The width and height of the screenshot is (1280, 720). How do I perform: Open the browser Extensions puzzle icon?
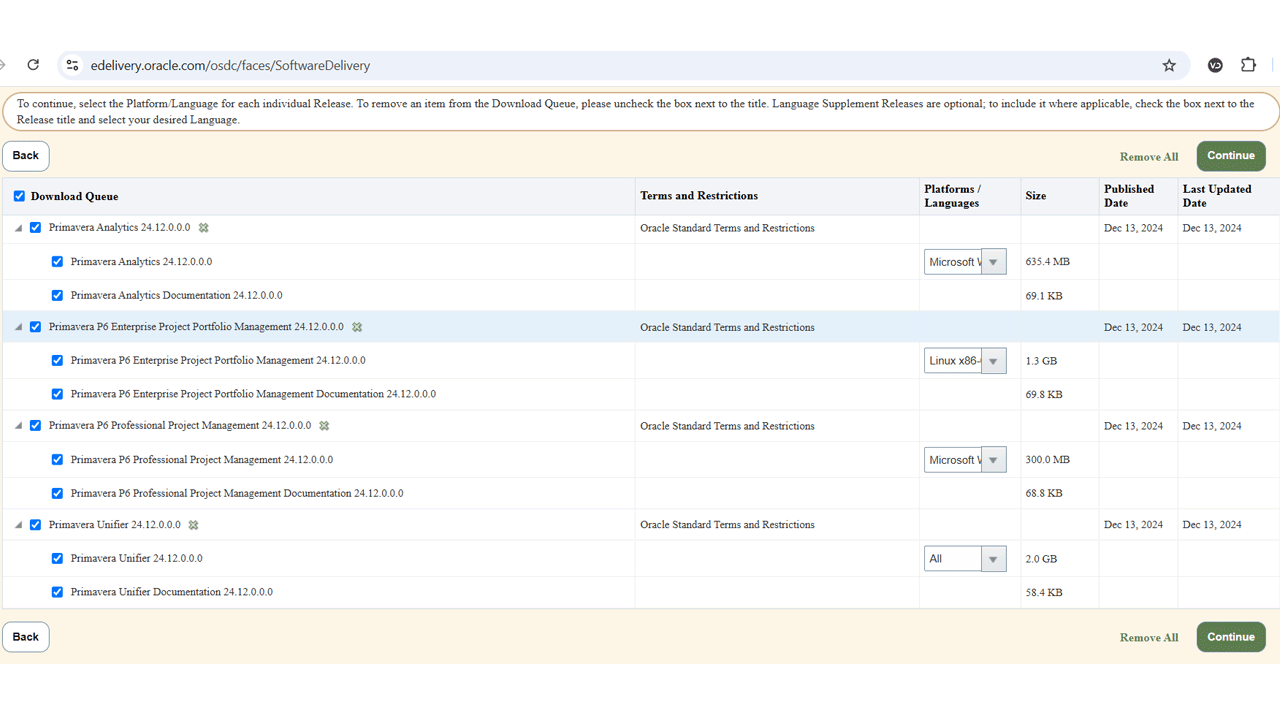[x=1248, y=65]
